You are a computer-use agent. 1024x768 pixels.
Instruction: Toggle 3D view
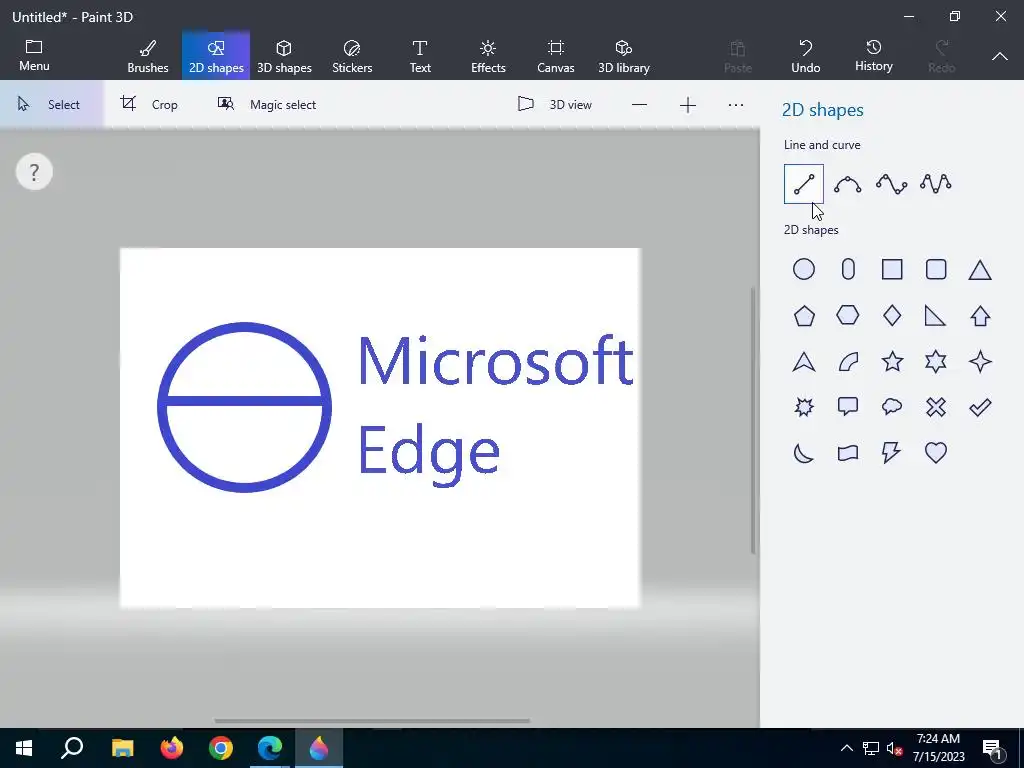[554, 104]
